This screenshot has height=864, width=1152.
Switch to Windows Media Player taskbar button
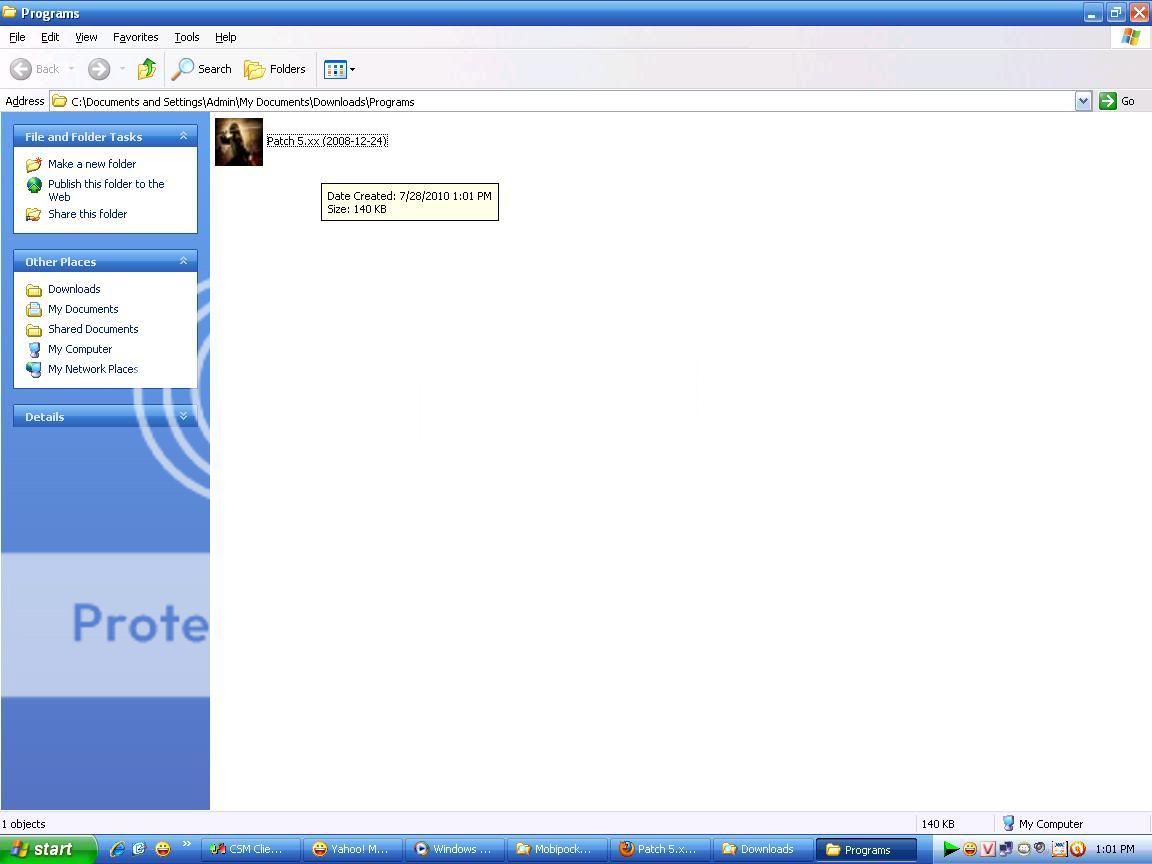click(456, 849)
